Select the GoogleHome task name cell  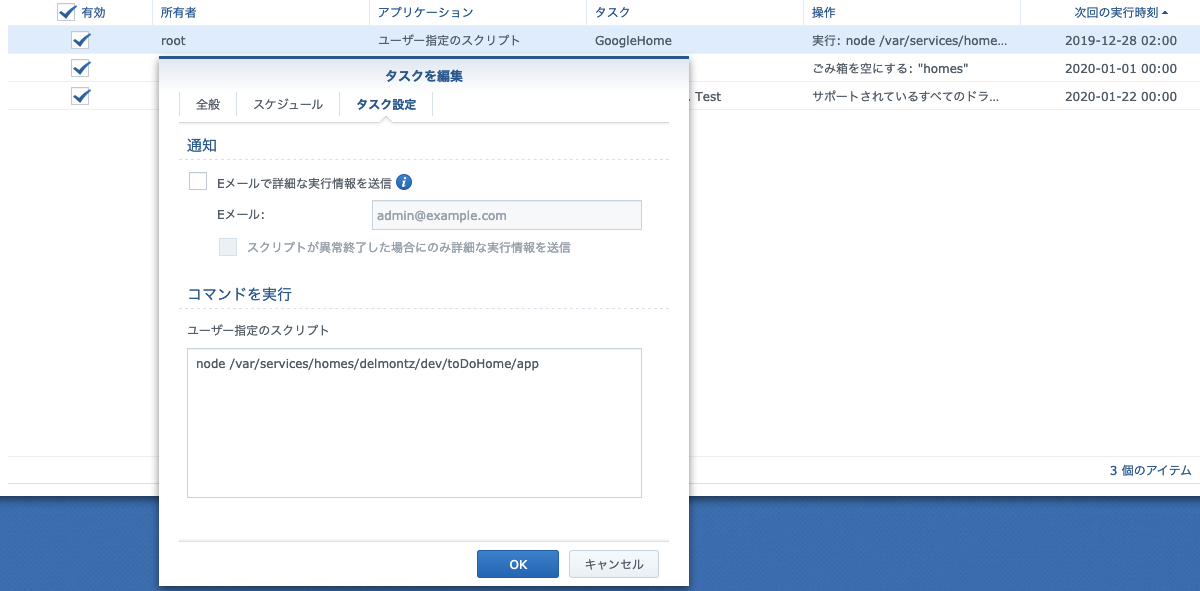point(633,41)
